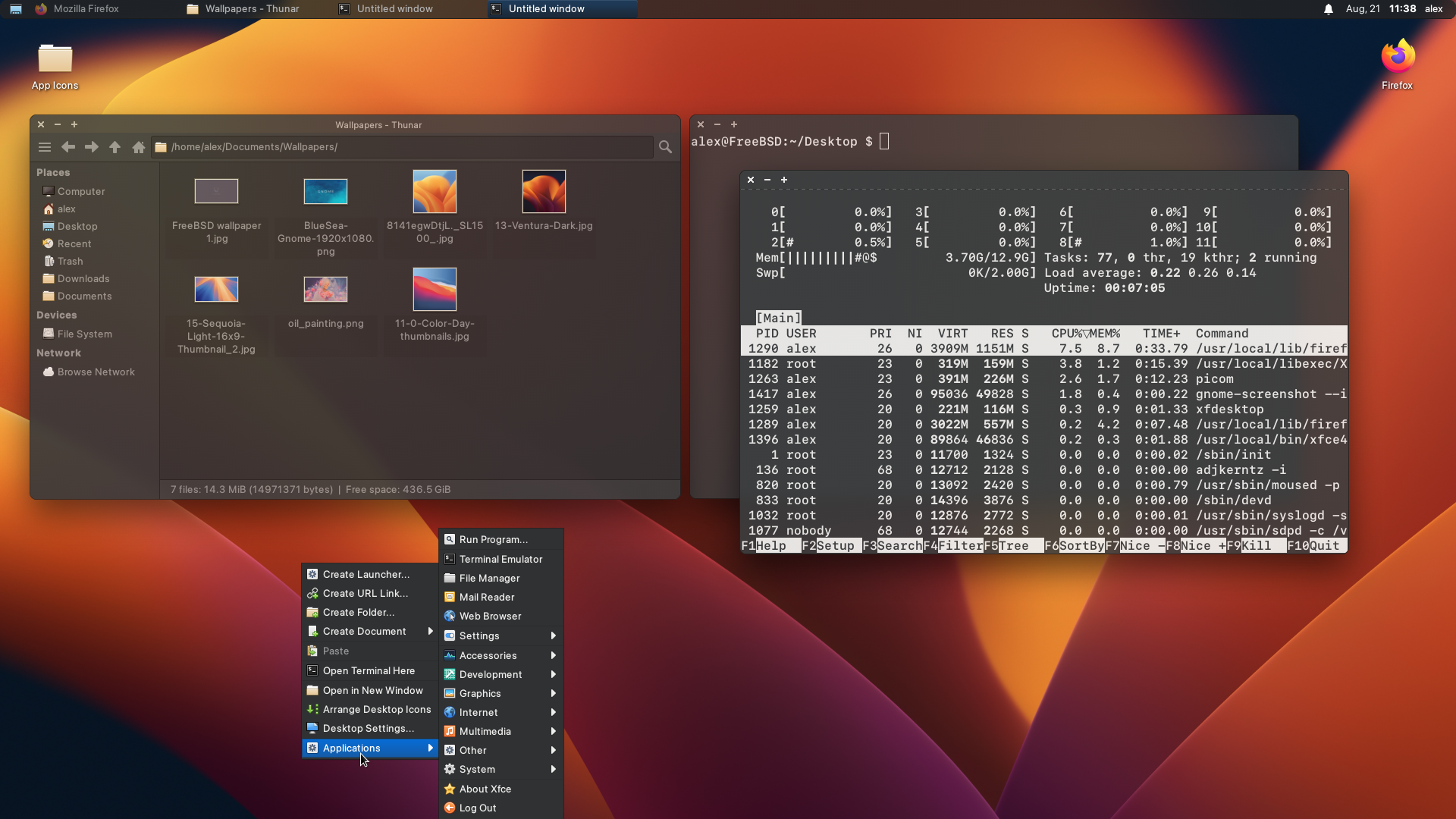Image resolution: width=1456 pixels, height=819 pixels.
Task: Click the notification bell in top panel
Action: tap(1329, 9)
